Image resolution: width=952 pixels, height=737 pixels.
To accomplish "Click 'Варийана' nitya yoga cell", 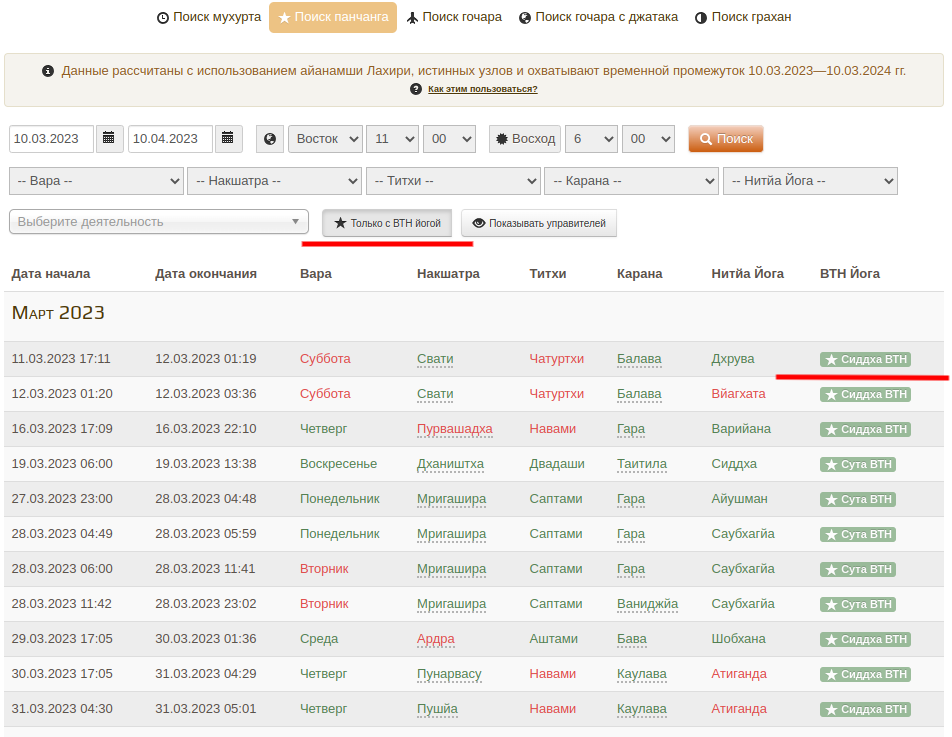I will pos(741,429).
